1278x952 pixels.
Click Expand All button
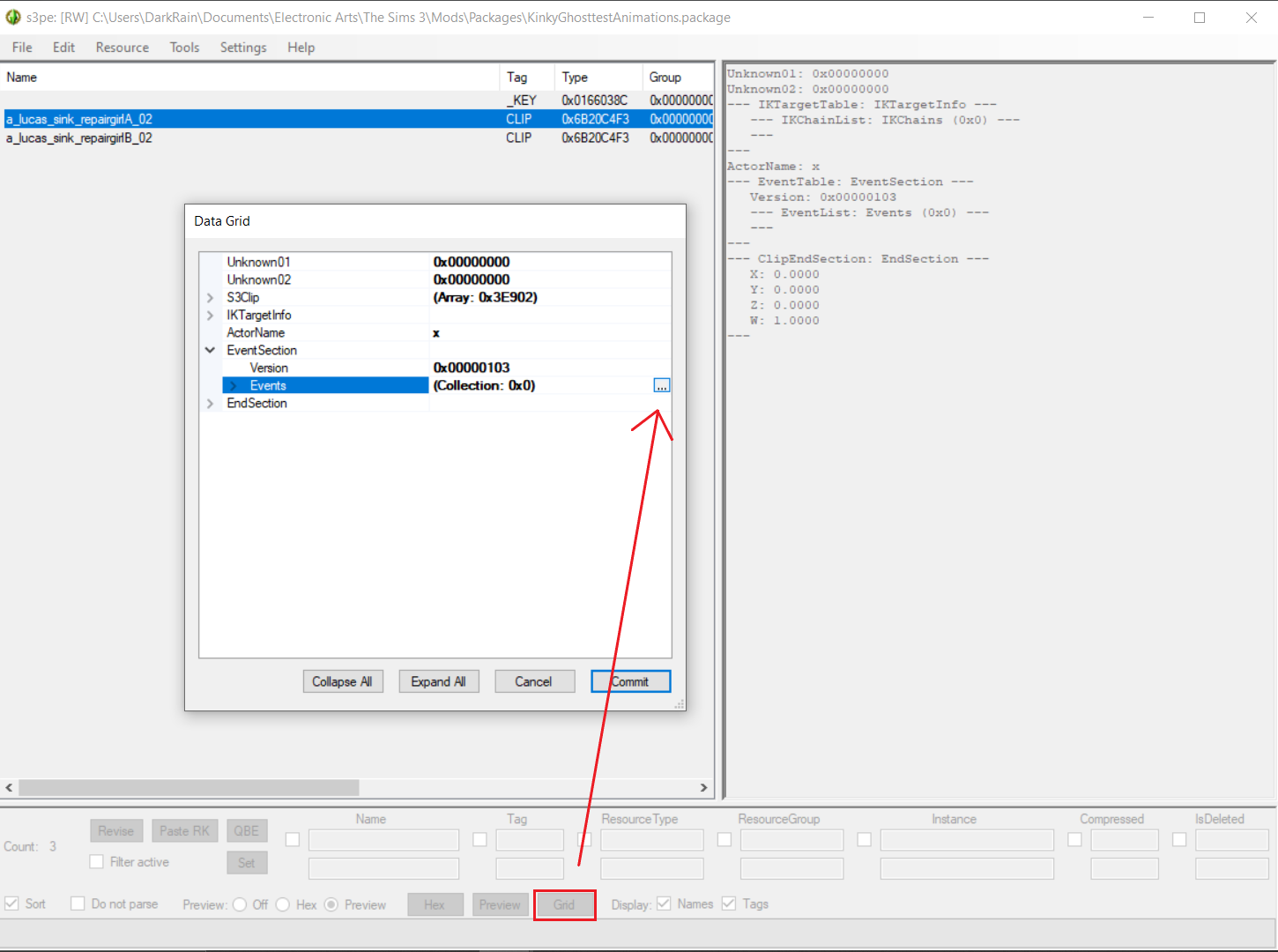[x=439, y=681]
